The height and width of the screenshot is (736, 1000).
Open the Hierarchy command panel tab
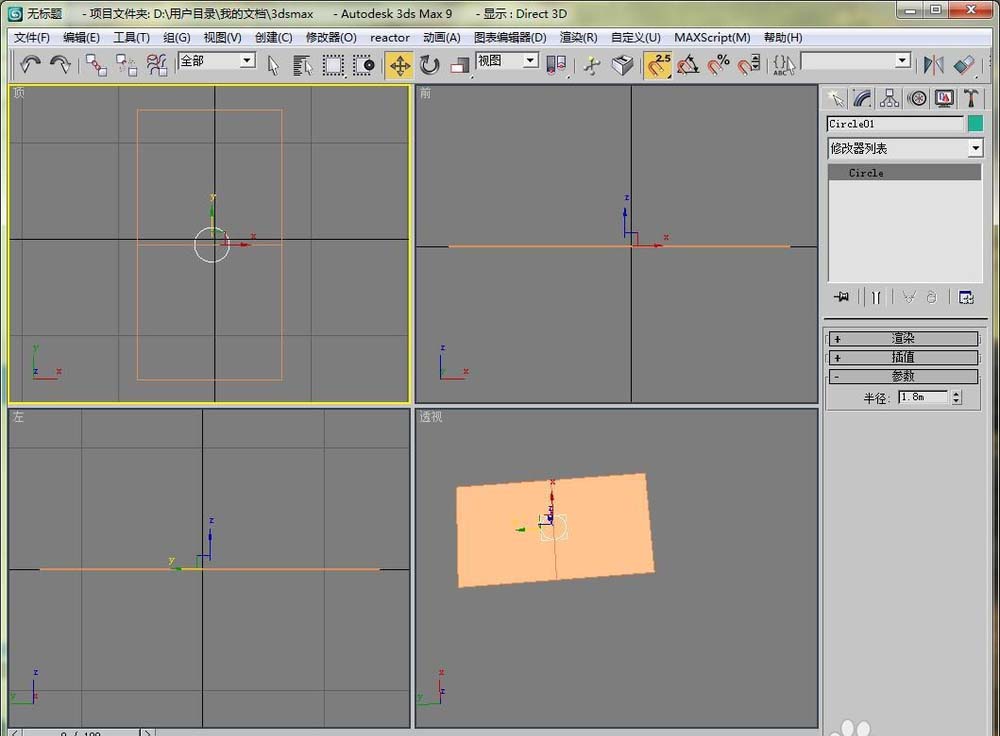point(889,98)
